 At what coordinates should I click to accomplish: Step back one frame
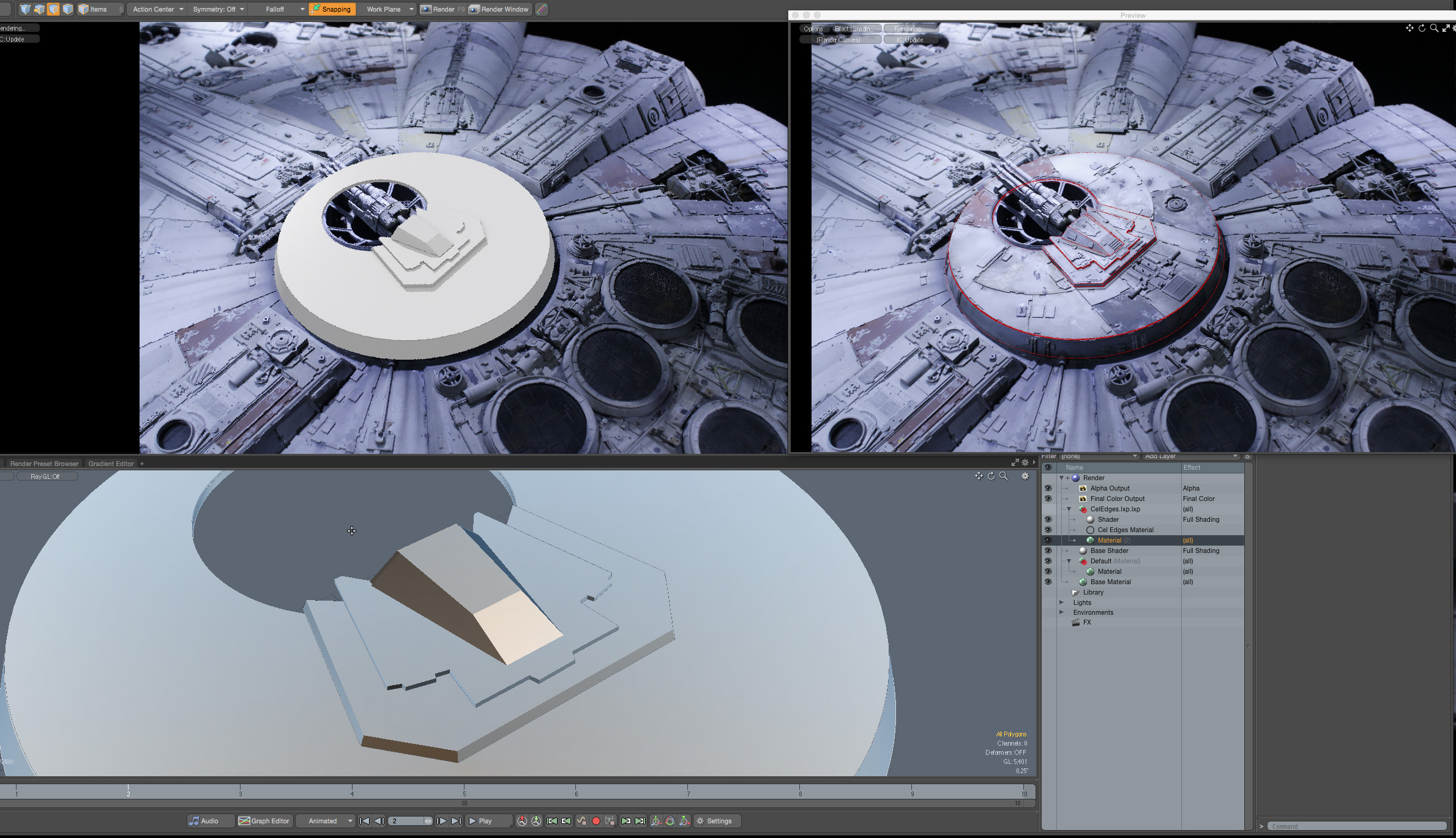point(378,821)
